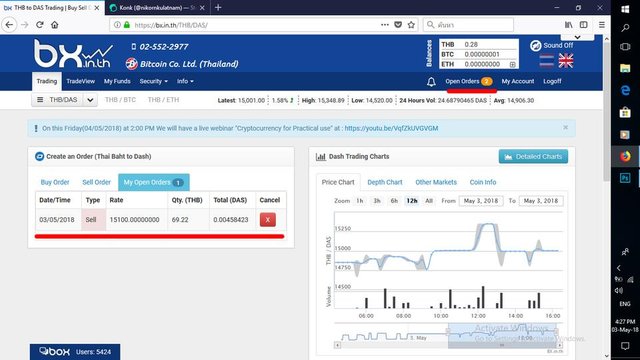Toggle Sound Off setting
The image size is (640, 360).
[x=552, y=45]
